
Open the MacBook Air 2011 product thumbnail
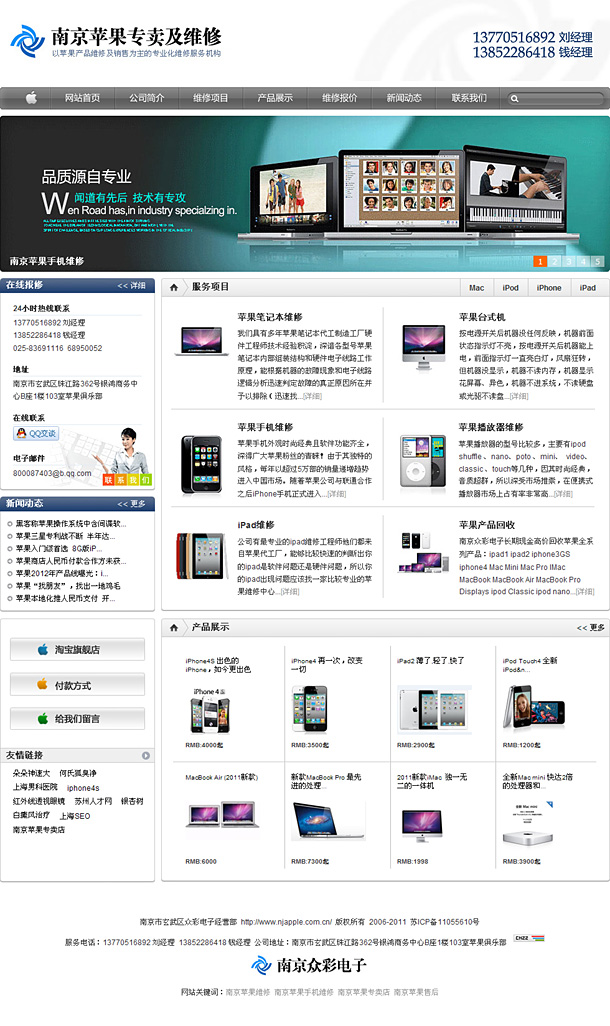tap(222, 815)
